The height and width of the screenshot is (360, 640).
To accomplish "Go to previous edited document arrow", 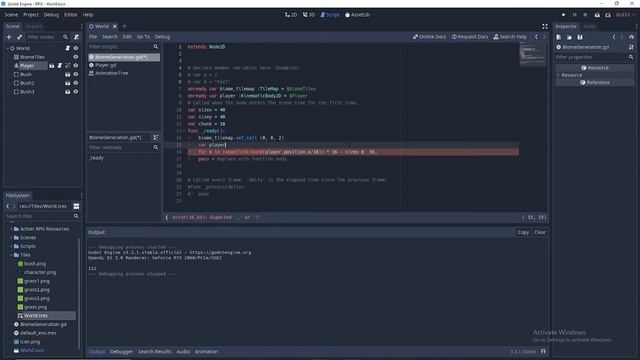I will click(x=536, y=37).
